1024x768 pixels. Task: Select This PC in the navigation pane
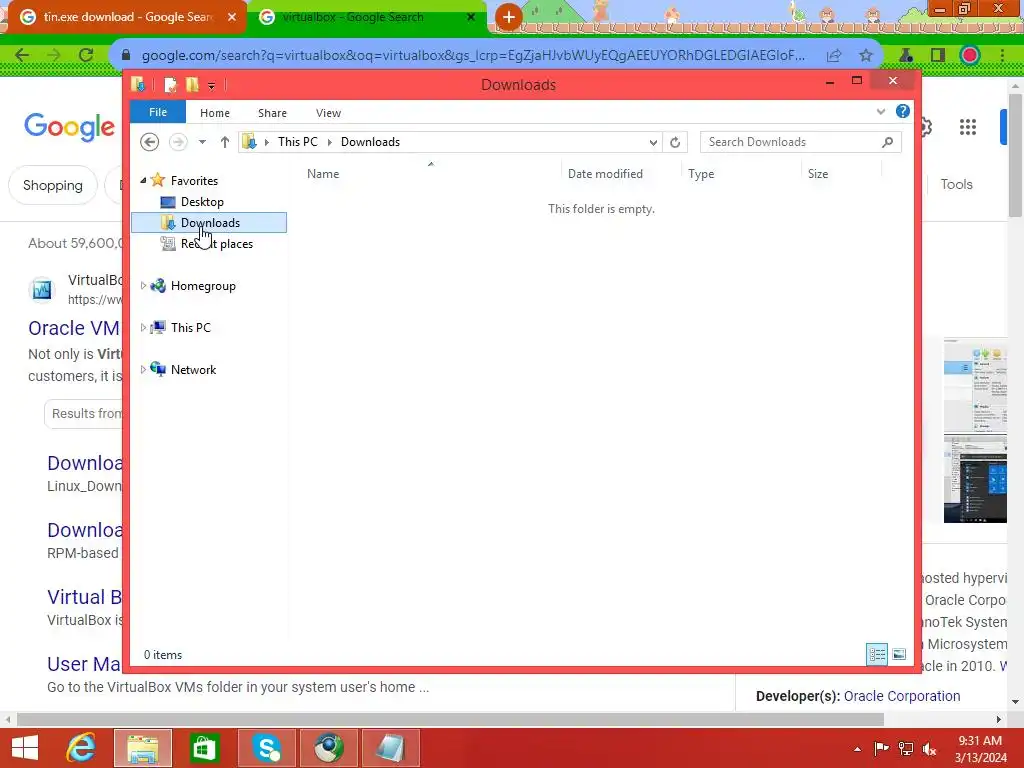pos(190,328)
